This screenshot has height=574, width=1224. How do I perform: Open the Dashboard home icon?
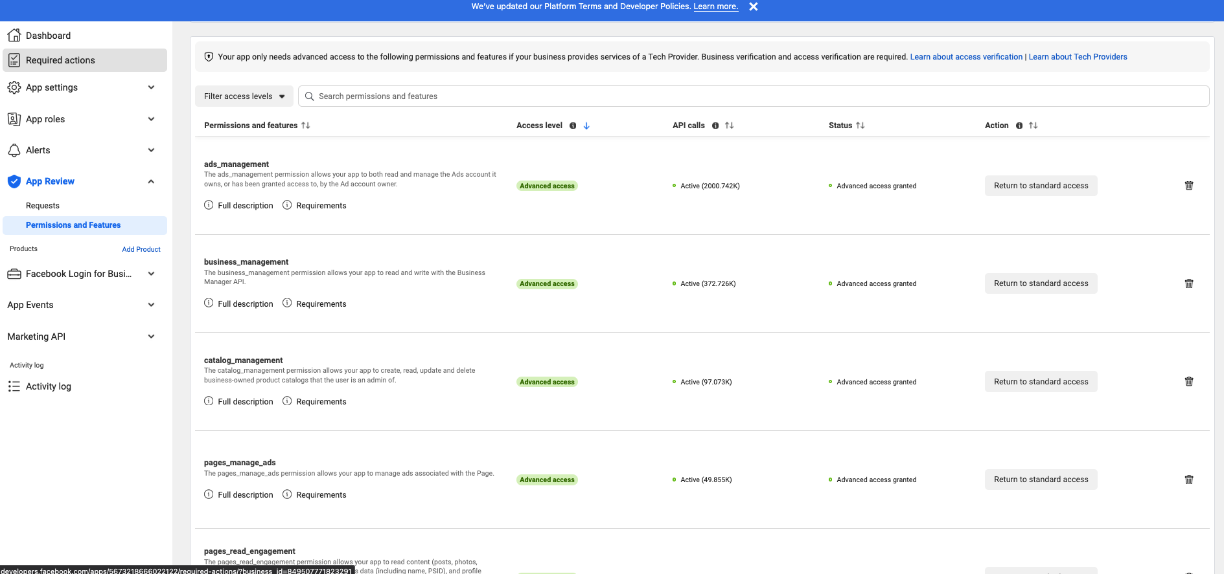[14, 36]
